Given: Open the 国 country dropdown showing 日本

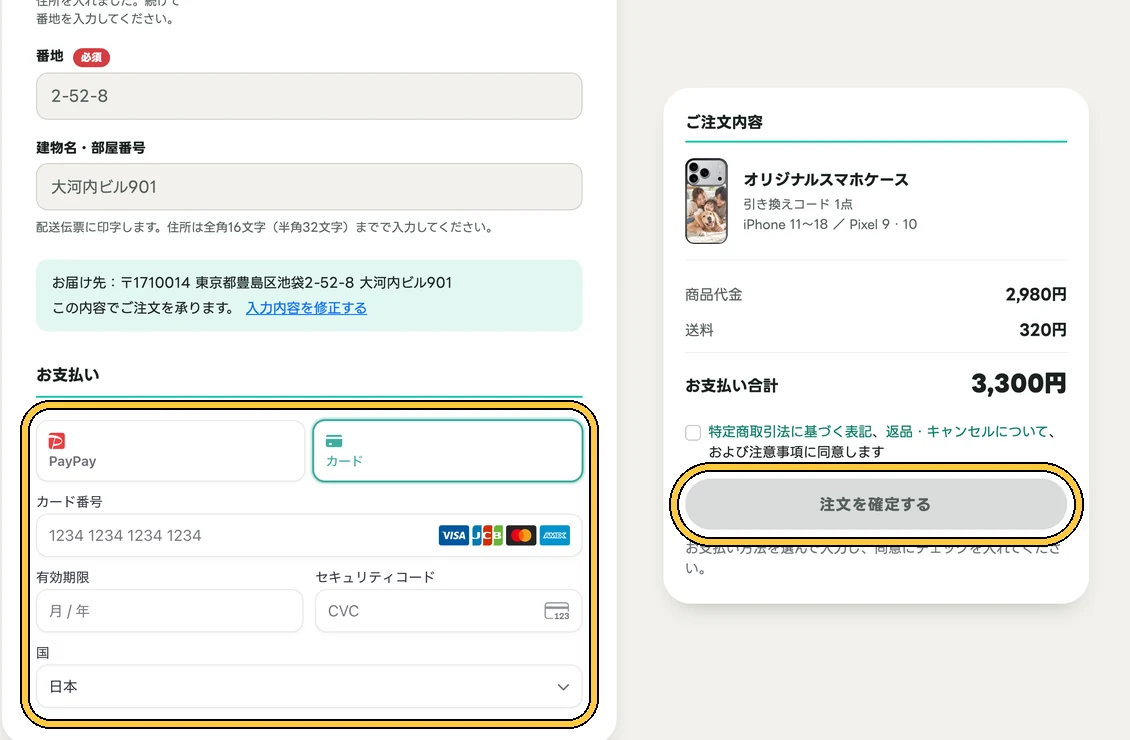Looking at the screenshot, I should pyautogui.click(x=309, y=687).
